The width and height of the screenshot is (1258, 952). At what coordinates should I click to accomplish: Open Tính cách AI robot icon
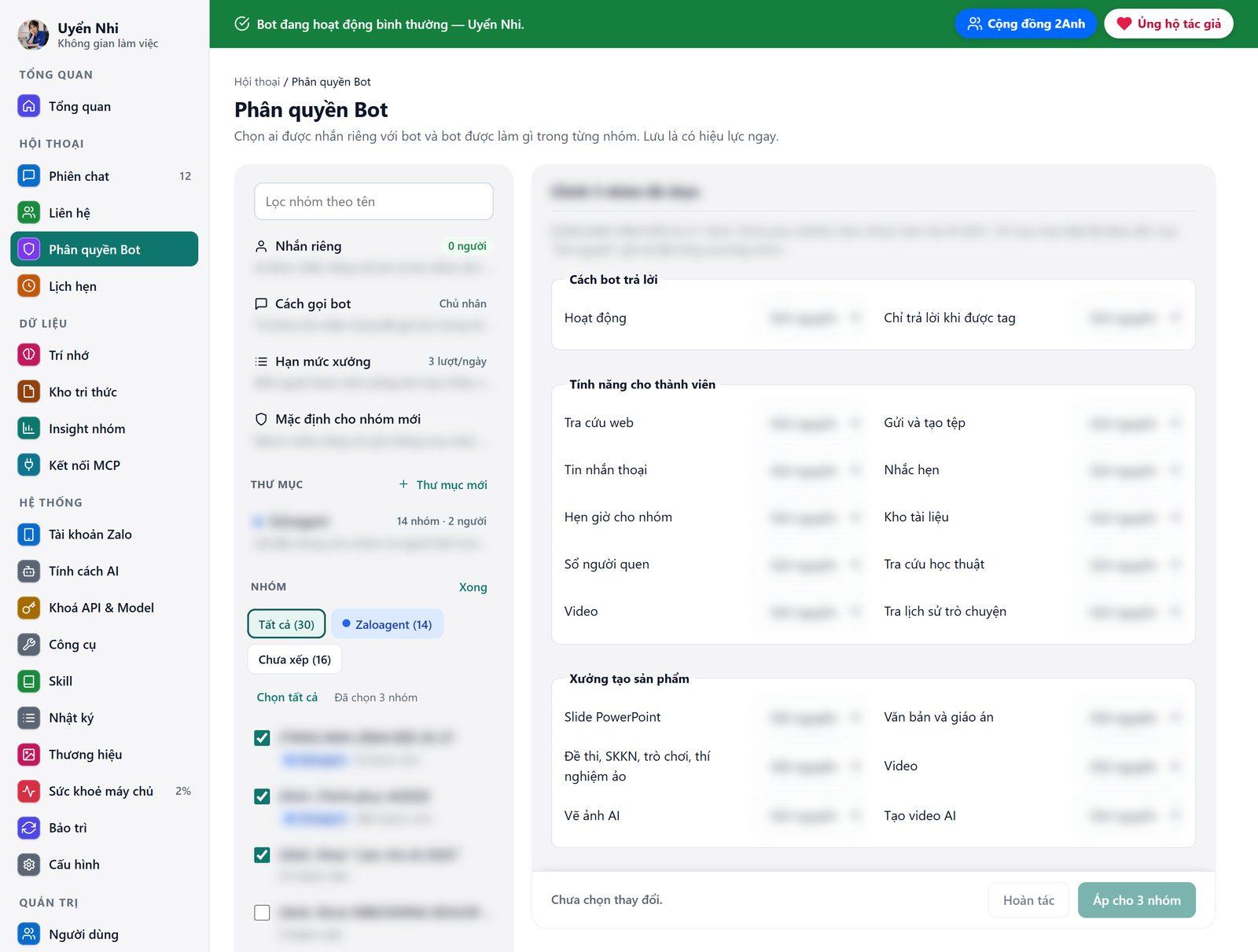point(29,571)
